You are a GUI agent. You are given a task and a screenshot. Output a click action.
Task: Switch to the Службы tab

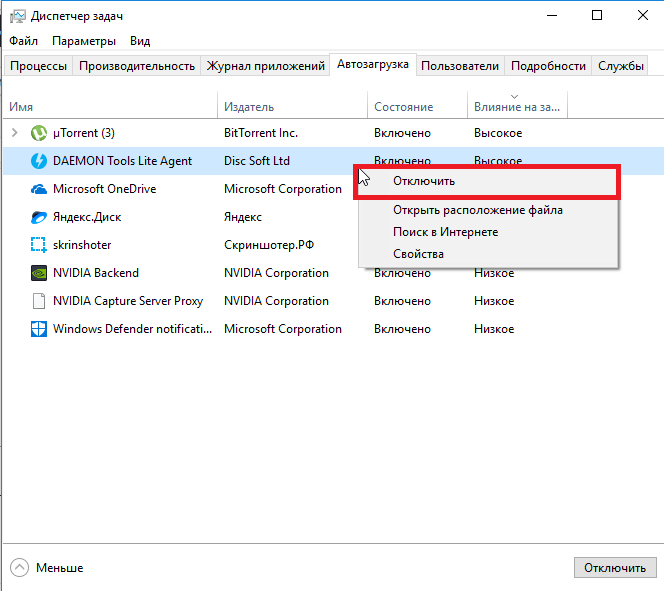[620, 66]
